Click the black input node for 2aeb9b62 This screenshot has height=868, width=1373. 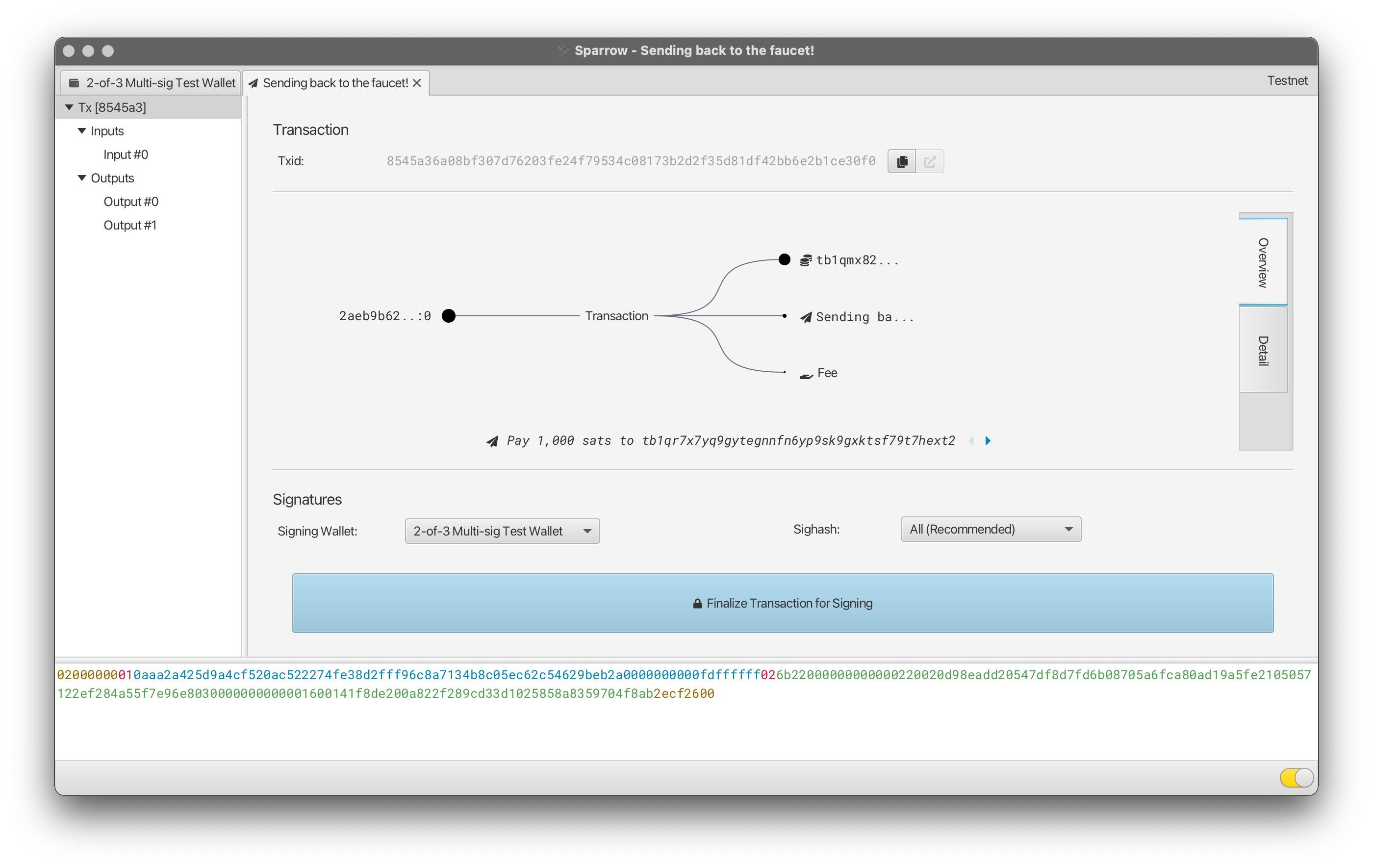[449, 316]
